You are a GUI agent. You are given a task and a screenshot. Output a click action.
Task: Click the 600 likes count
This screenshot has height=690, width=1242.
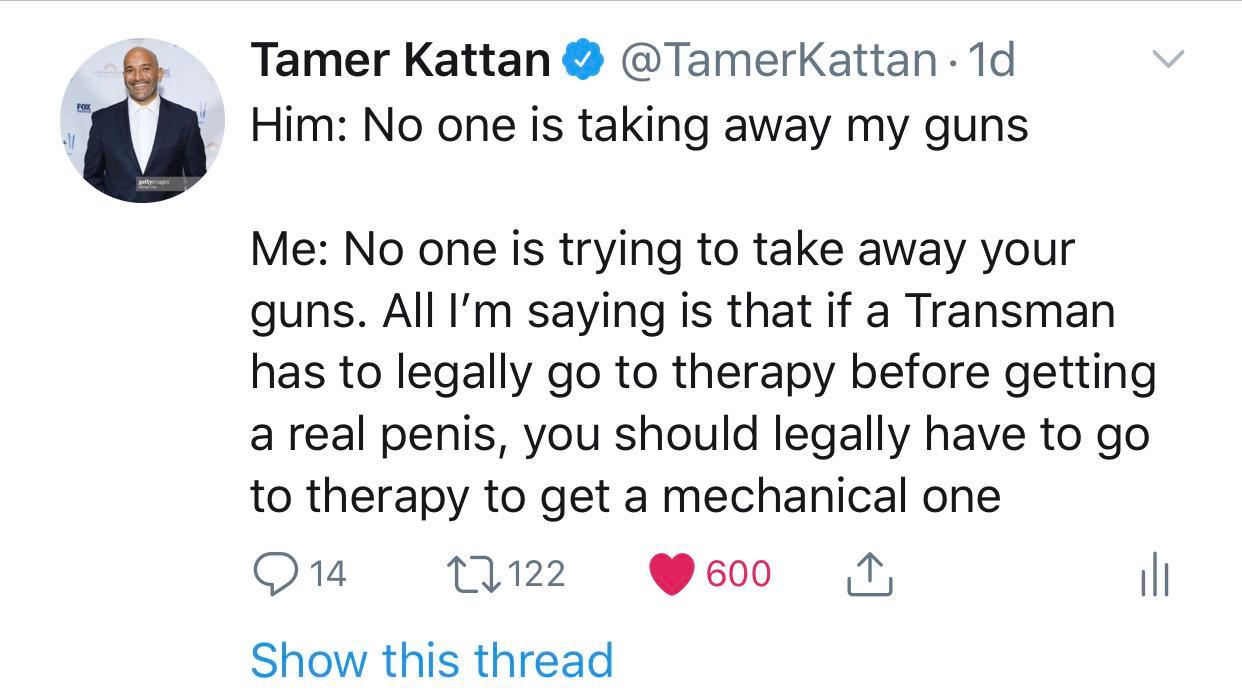coord(738,574)
